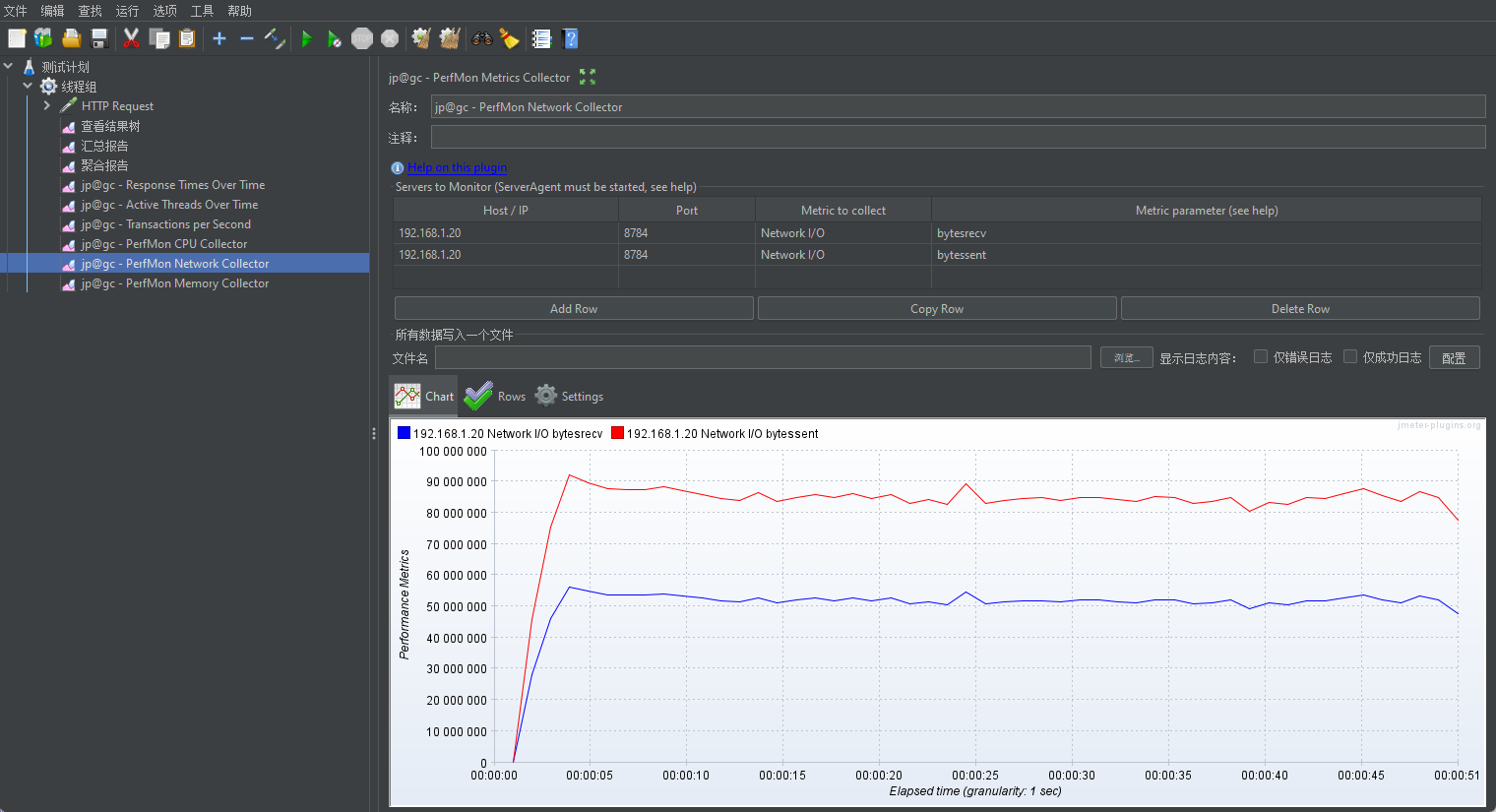
Task: Click the red bytessent legend swatch
Action: (x=617, y=433)
